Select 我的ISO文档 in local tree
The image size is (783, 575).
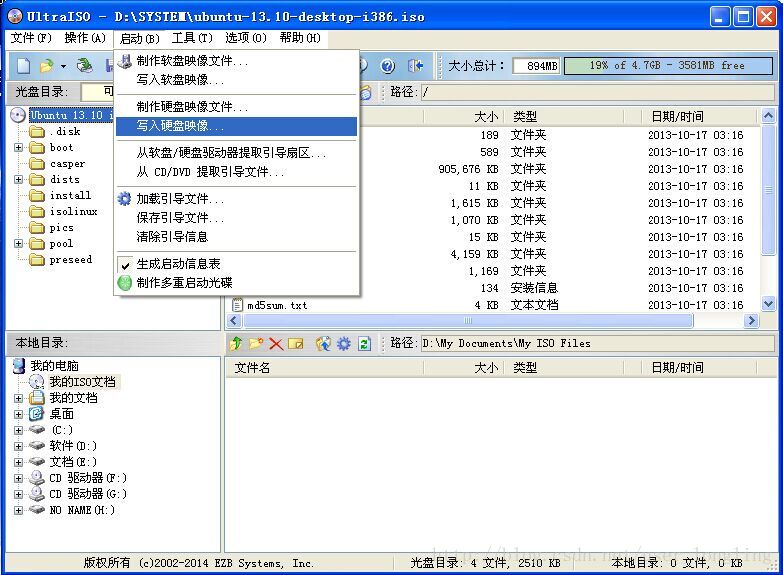(x=82, y=382)
